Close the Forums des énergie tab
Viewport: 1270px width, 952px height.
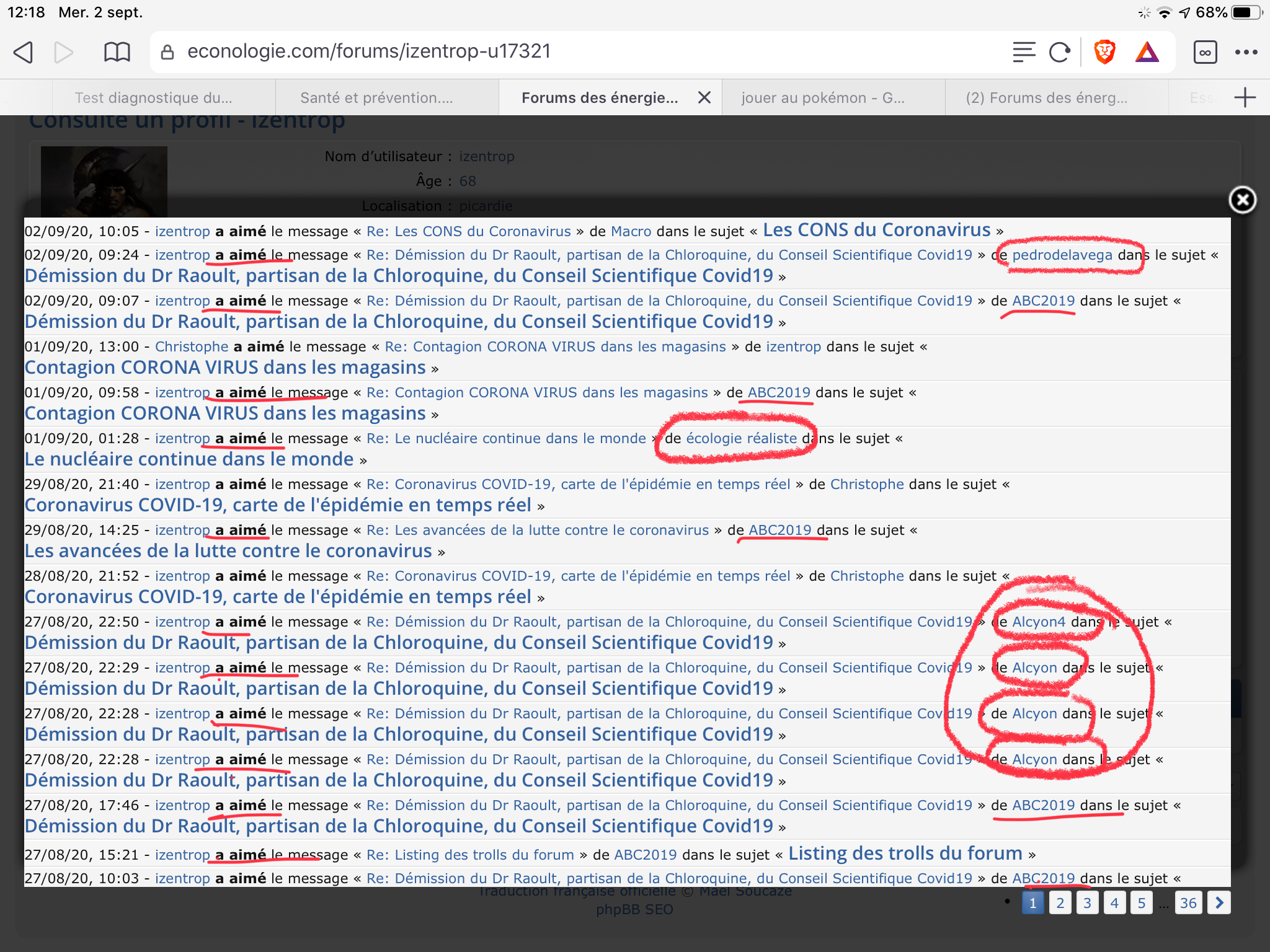704,97
